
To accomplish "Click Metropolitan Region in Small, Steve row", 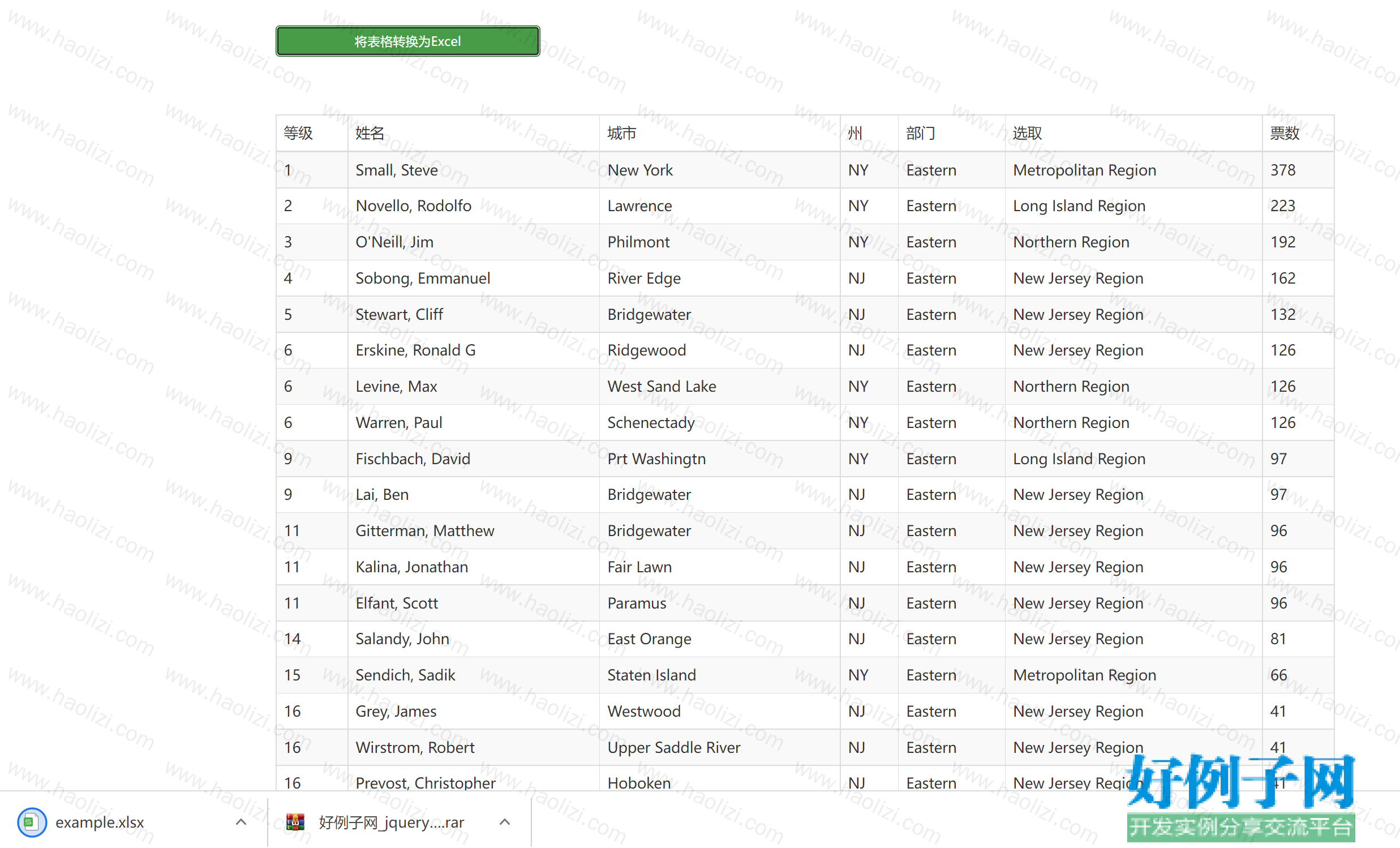I will pyautogui.click(x=1085, y=170).
